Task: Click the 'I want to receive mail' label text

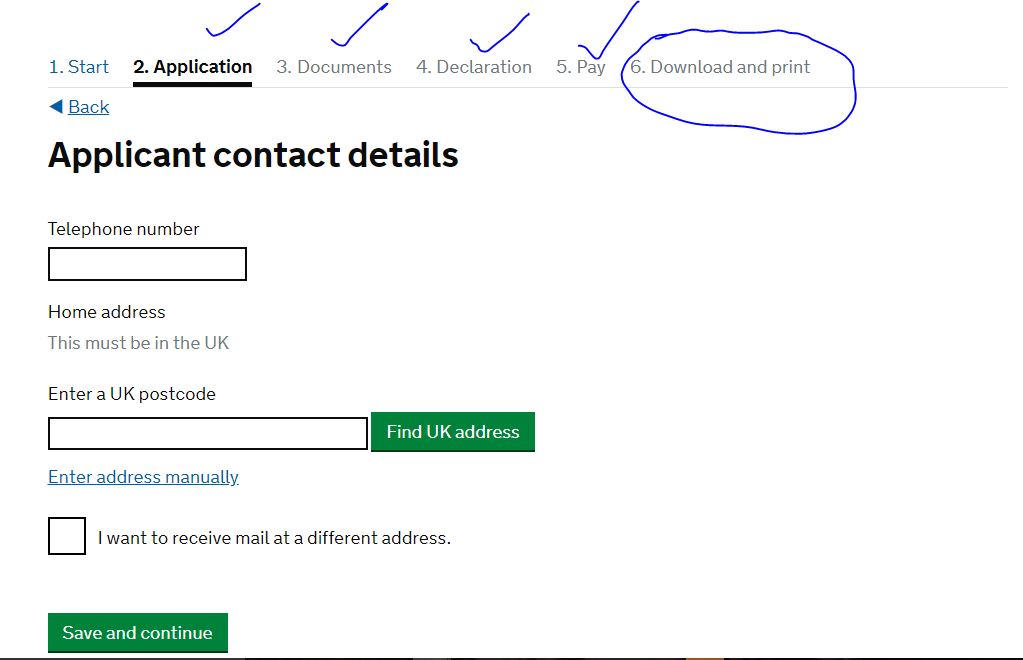Action: pos(274,538)
